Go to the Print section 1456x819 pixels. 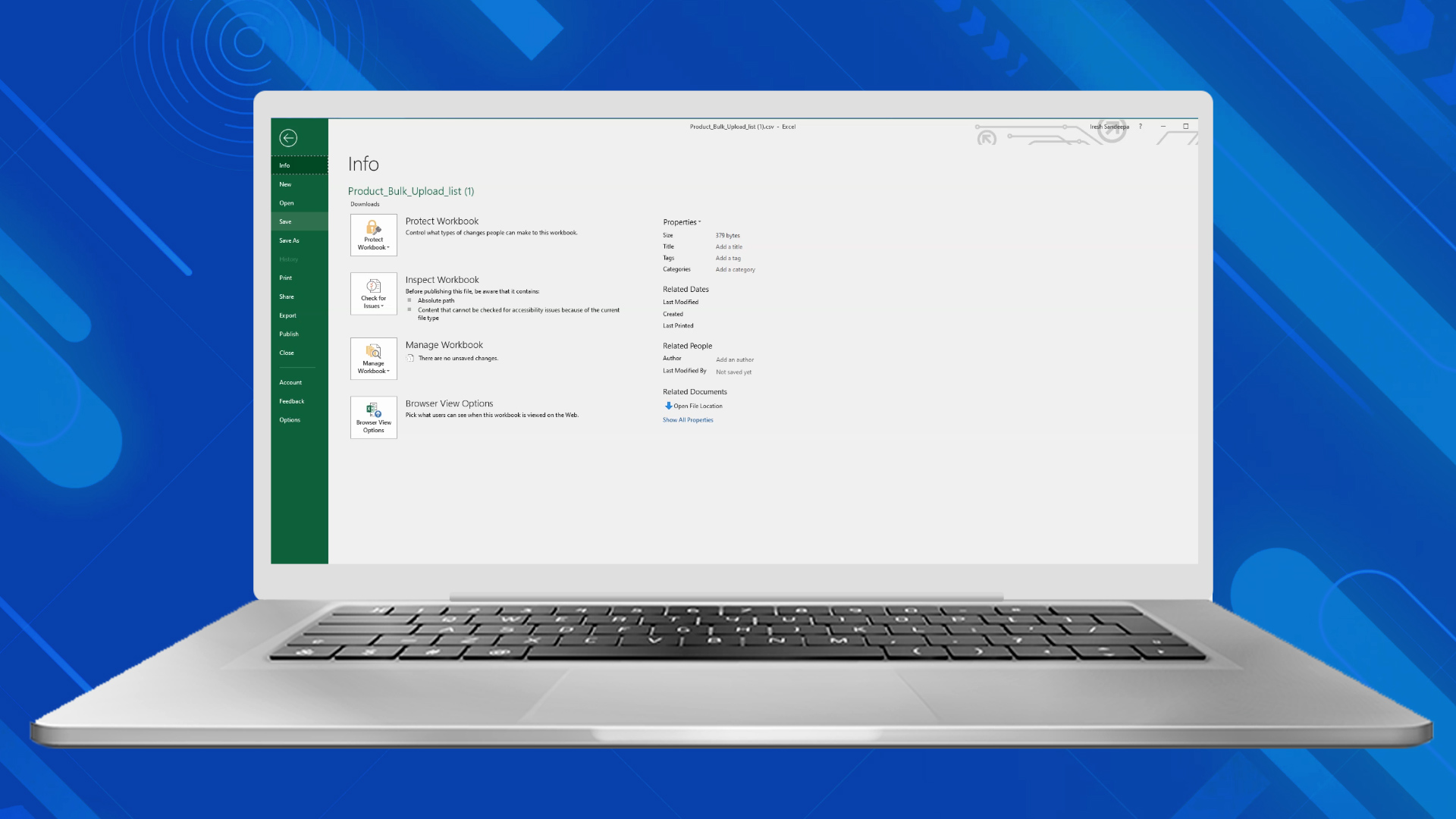tap(285, 278)
